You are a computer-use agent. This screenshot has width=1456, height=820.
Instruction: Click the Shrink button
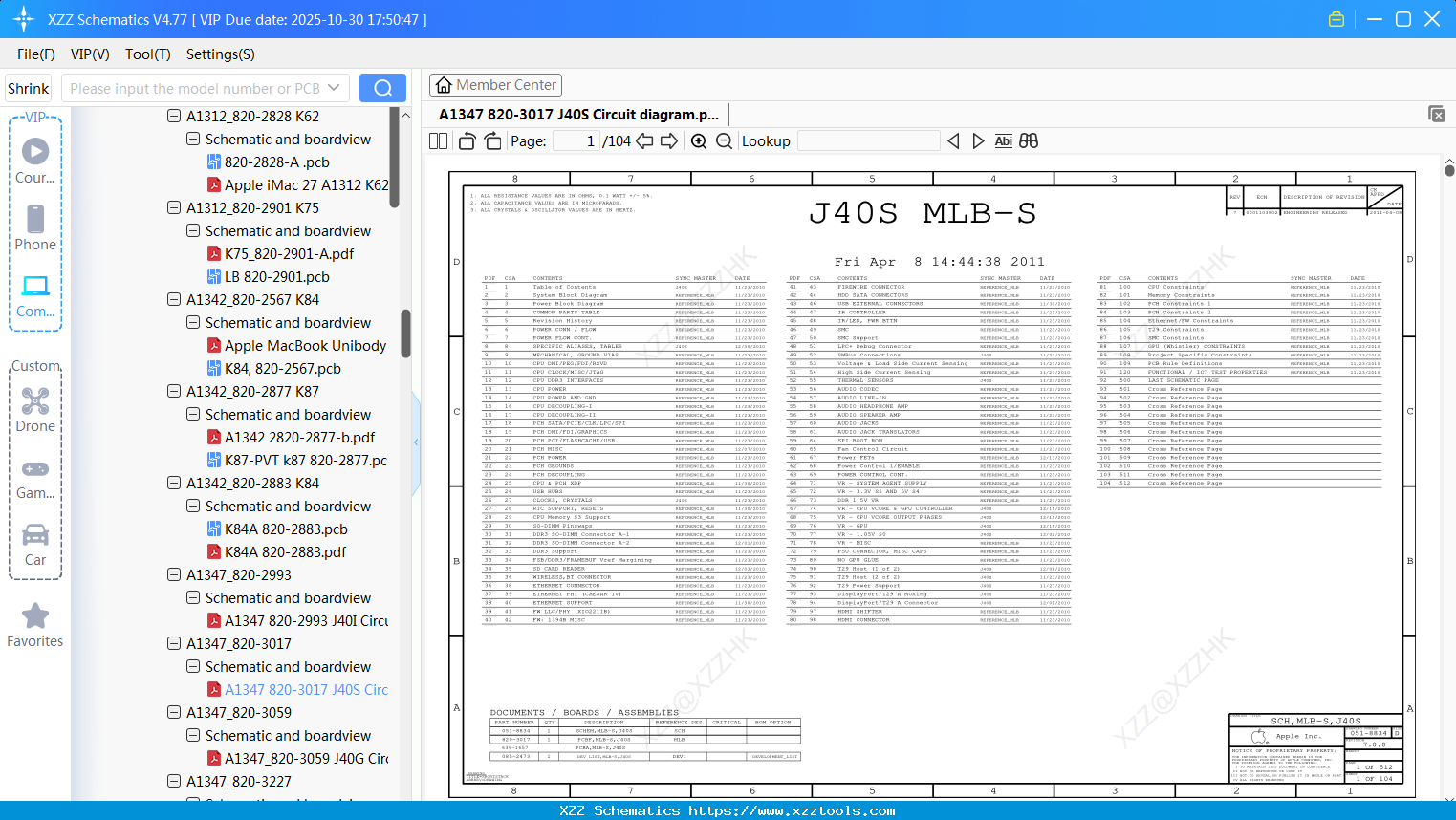(29, 88)
